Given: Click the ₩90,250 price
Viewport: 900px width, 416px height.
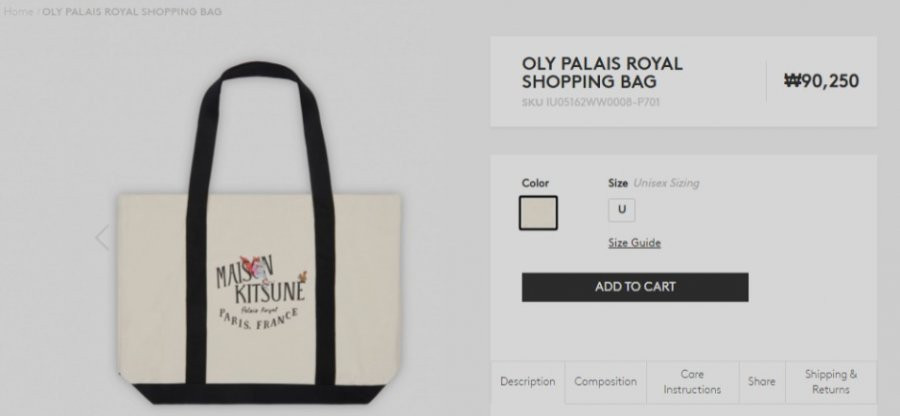Looking at the screenshot, I should (821, 81).
